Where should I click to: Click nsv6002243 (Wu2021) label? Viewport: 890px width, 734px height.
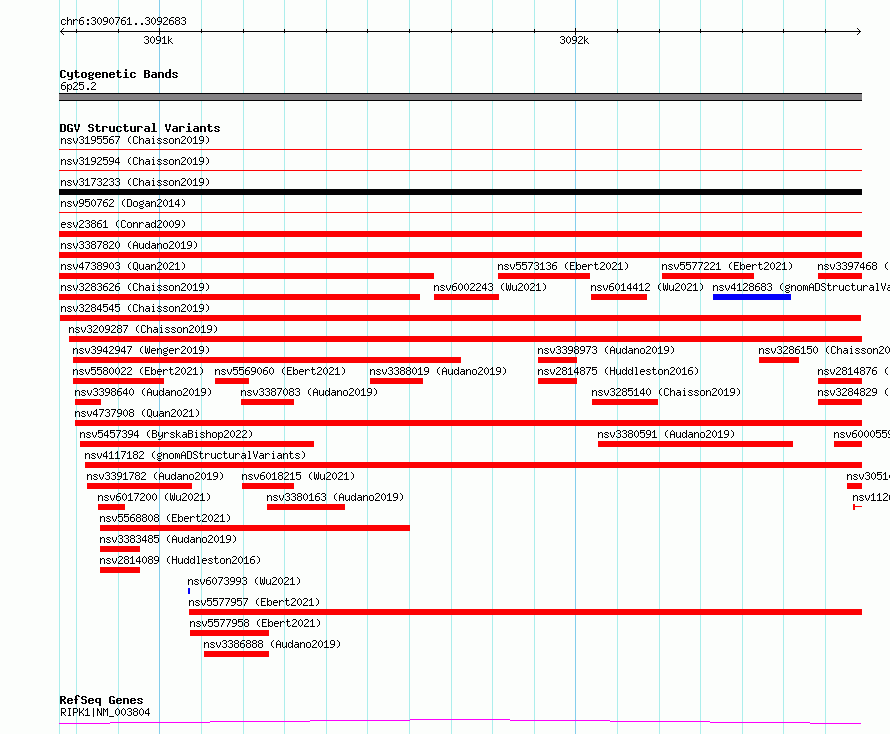490,287
